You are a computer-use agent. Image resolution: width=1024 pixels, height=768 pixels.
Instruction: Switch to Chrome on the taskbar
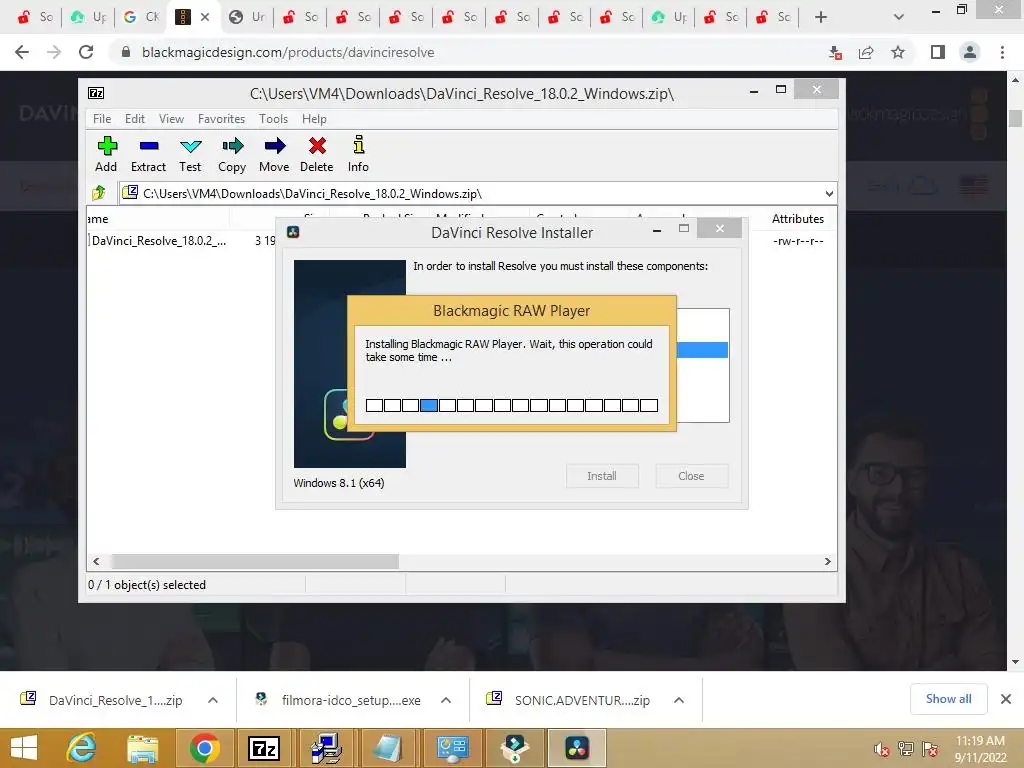pos(204,748)
